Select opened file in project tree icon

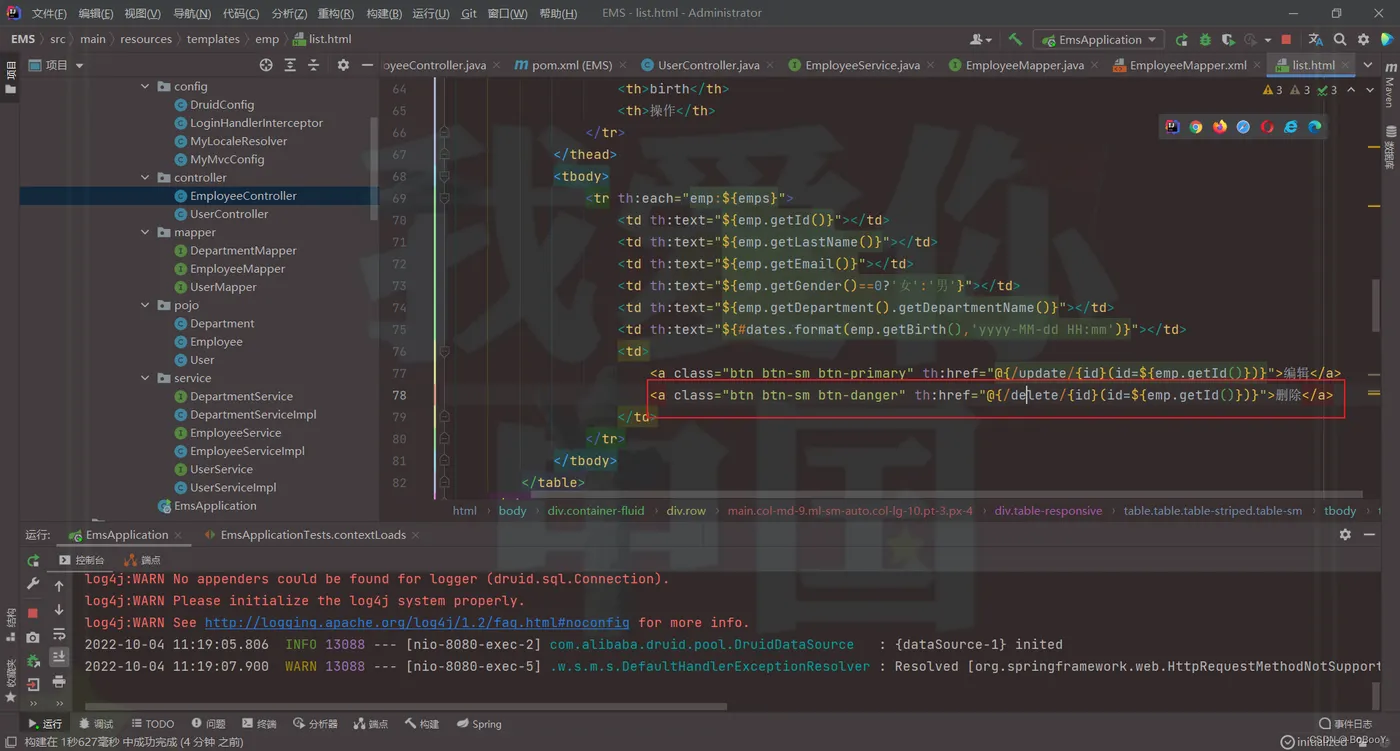(x=266, y=65)
